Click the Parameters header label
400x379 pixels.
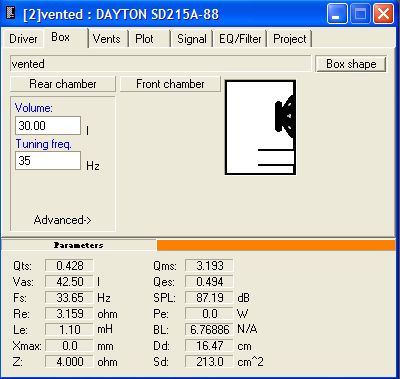coord(79,245)
